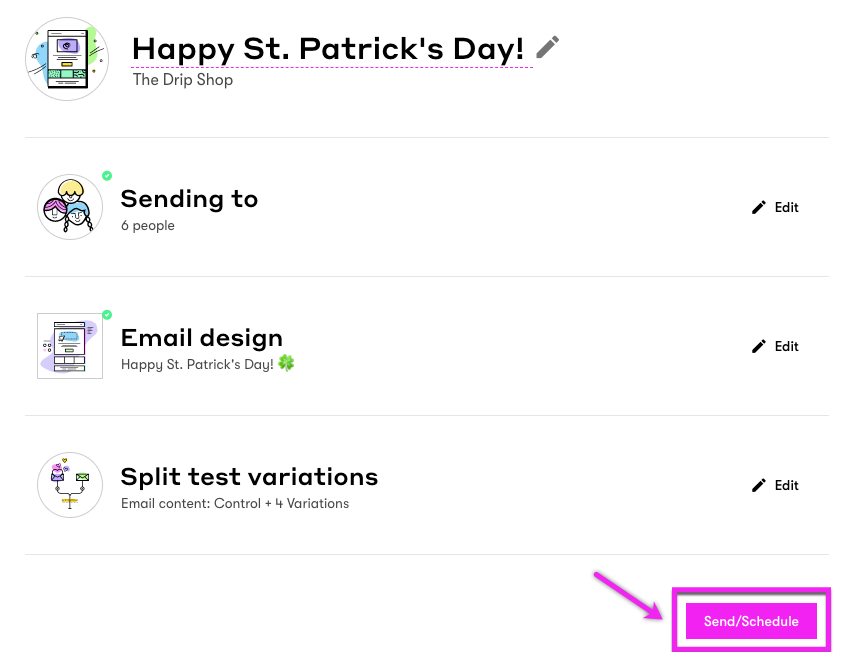
Task: Click the Sending to heading
Action: coord(188,199)
